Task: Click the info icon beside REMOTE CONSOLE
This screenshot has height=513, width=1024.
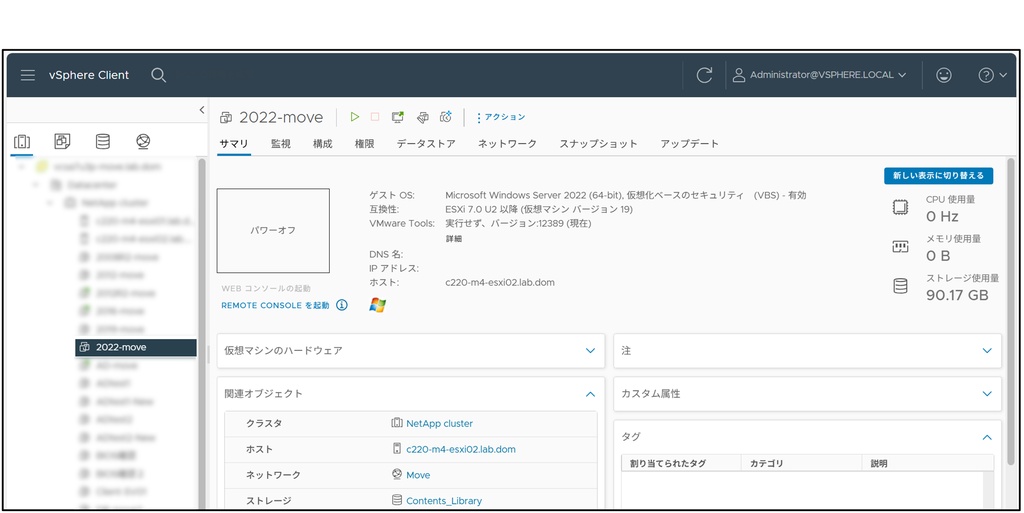Action: pos(342,305)
